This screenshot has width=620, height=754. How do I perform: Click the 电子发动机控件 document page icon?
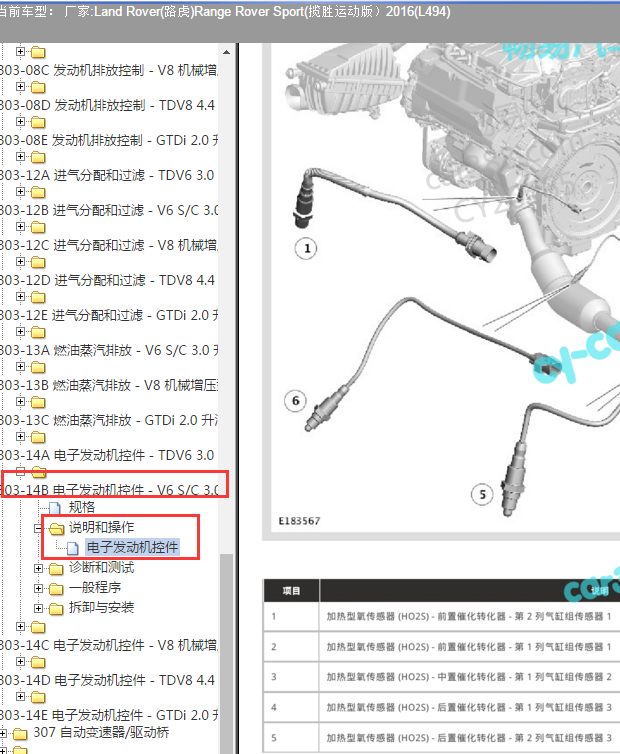click(x=72, y=548)
